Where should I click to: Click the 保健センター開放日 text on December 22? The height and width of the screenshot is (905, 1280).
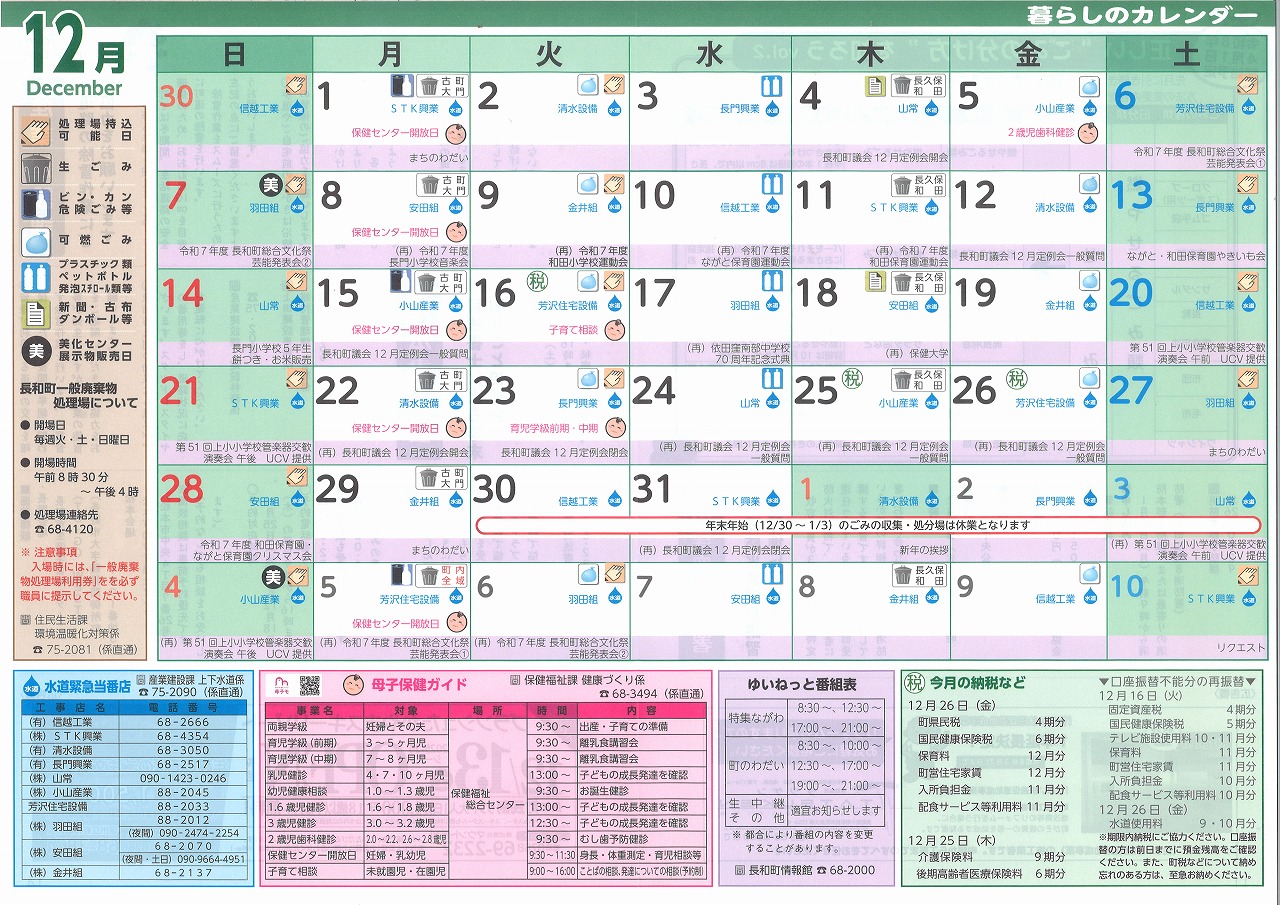(395, 428)
